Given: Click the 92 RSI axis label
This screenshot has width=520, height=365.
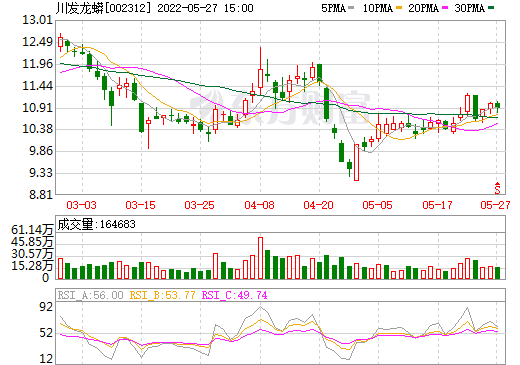Looking at the screenshot, I should click(46, 307).
